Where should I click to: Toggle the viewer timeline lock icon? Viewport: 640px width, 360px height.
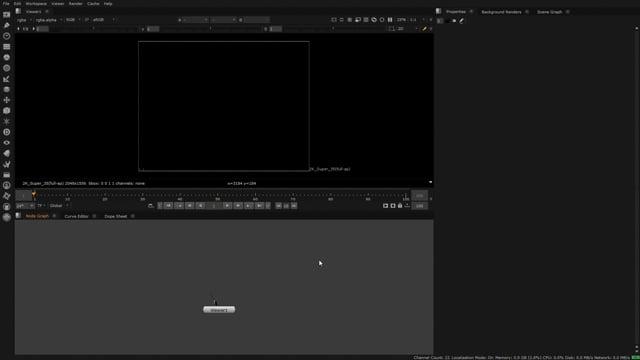400,206
